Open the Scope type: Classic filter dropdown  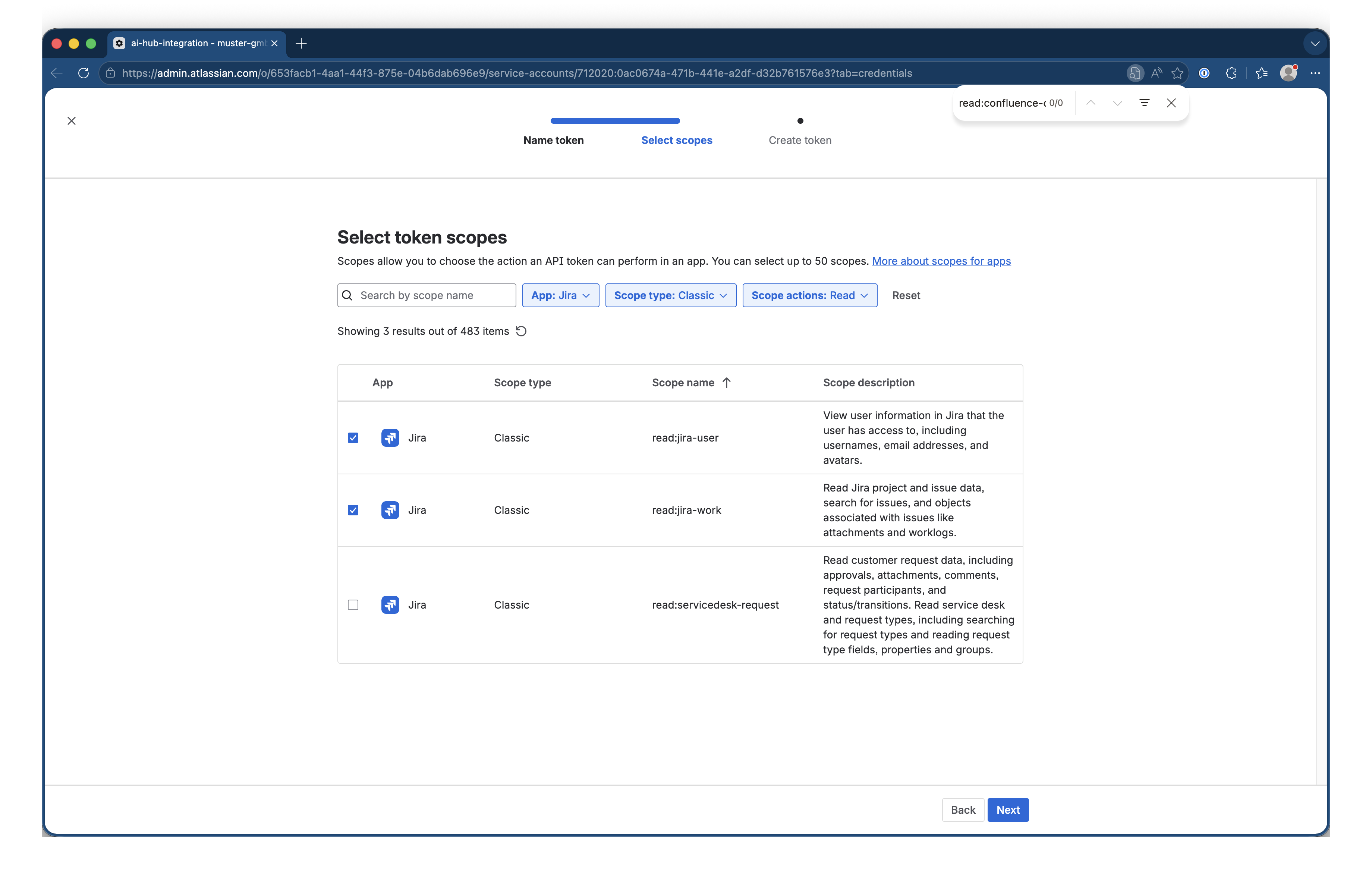coord(670,295)
